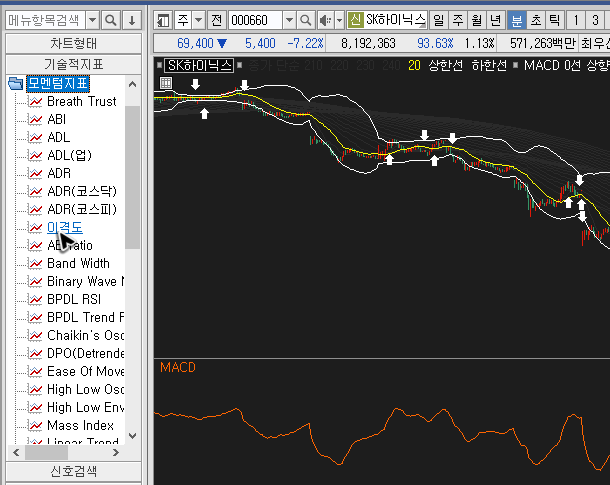This screenshot has width=610, height=485.
Task: Open the 신호검색 panel
Action: 74,471
